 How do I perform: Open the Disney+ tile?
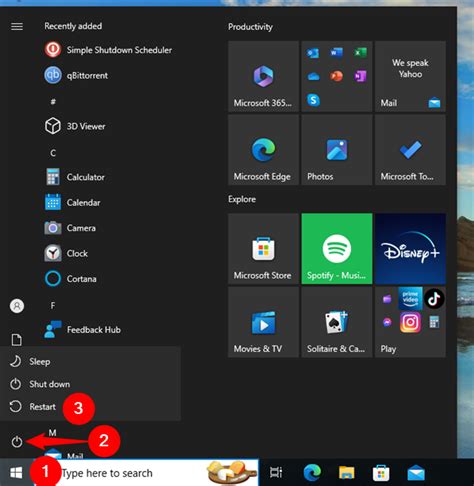pos(410,249)
